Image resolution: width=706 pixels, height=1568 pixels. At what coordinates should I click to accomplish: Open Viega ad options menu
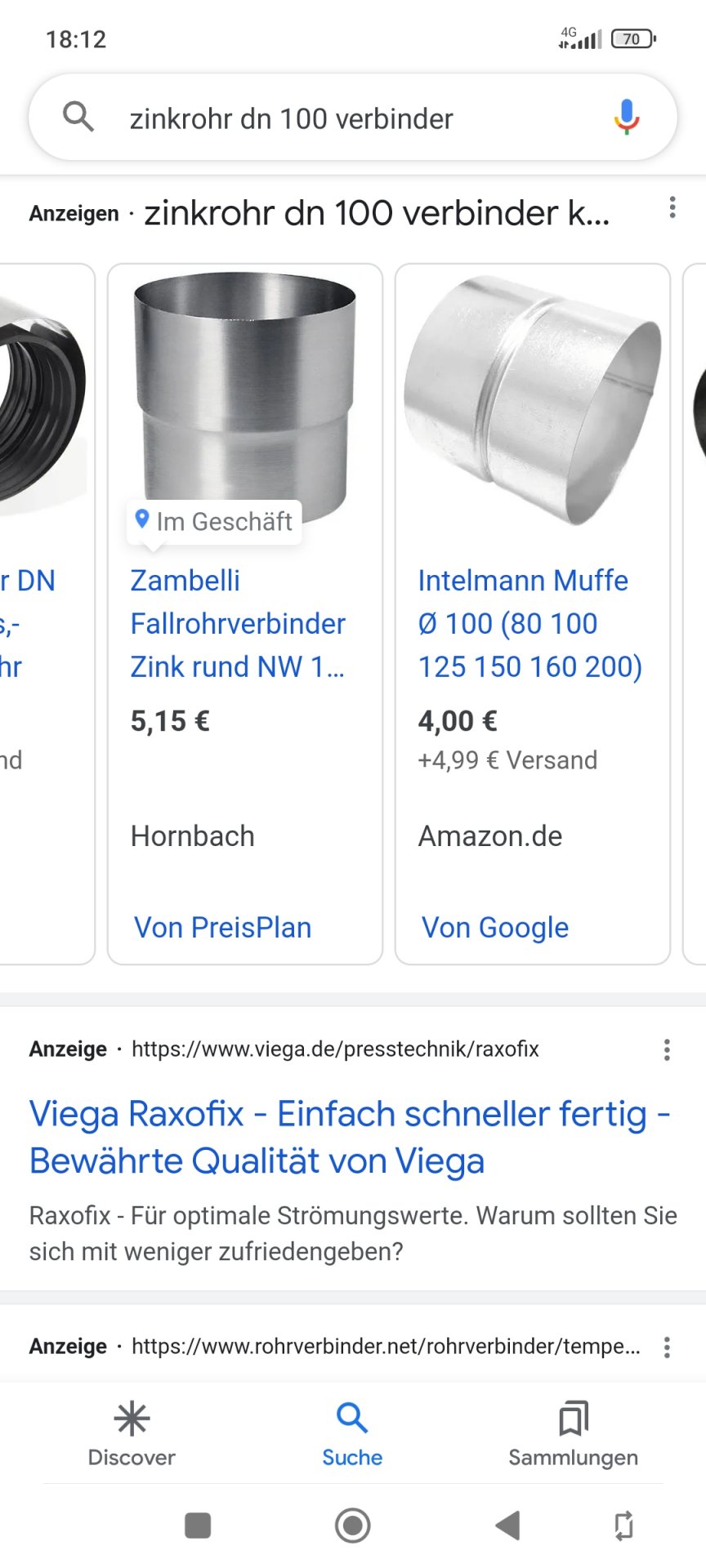tap(667, 1049)
